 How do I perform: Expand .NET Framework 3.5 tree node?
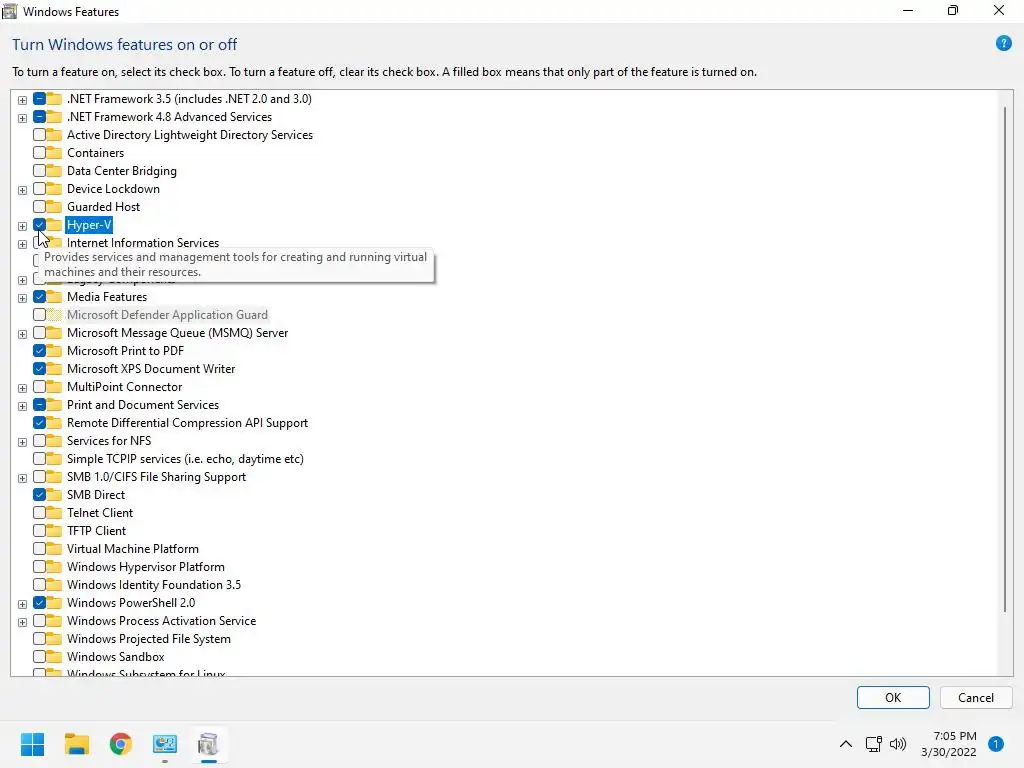[x=22, y=100]
